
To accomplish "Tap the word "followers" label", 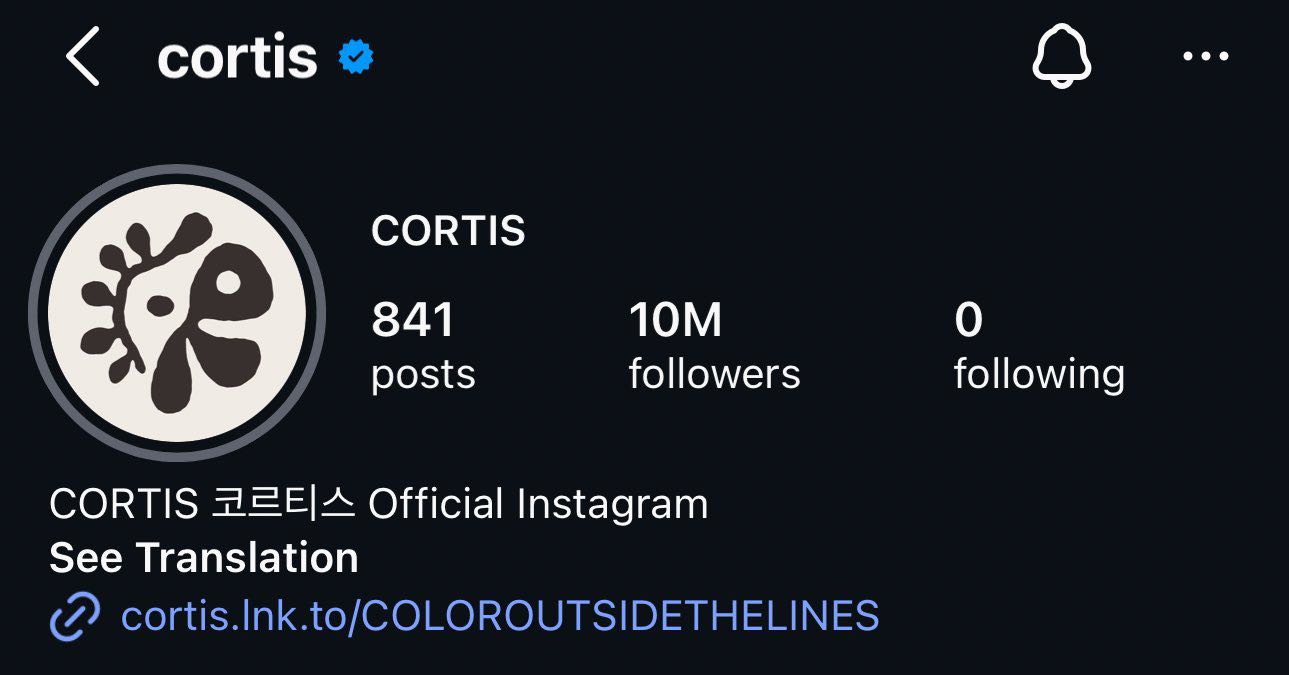I will [714, 375].
